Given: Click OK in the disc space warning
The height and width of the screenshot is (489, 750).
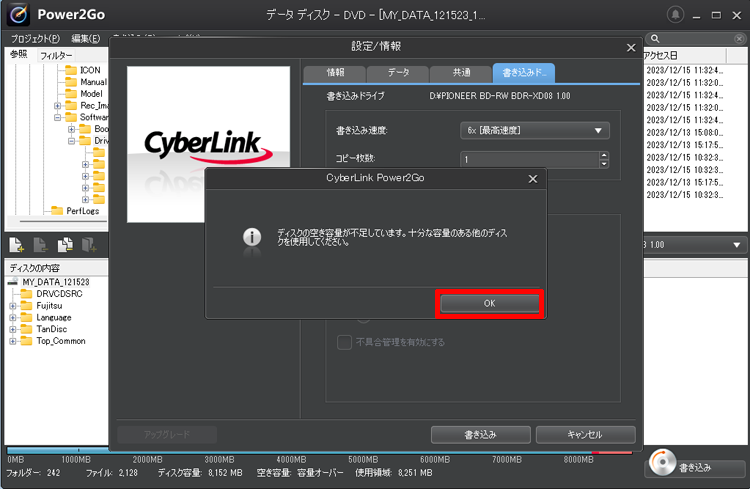Looking at the screenshot, I should tap(490, 303).
